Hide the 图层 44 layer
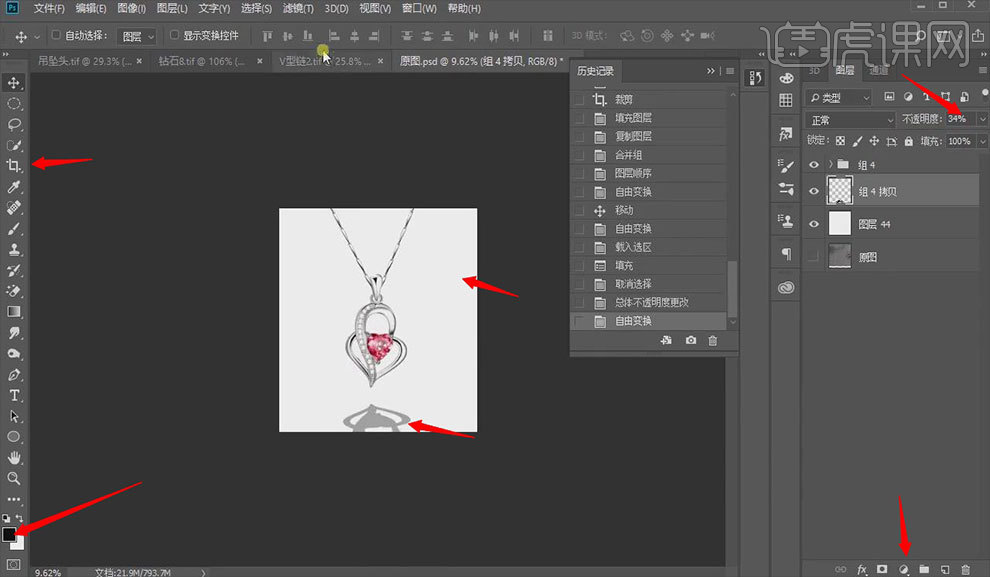The image size is (990, 577). coord(814,225)
